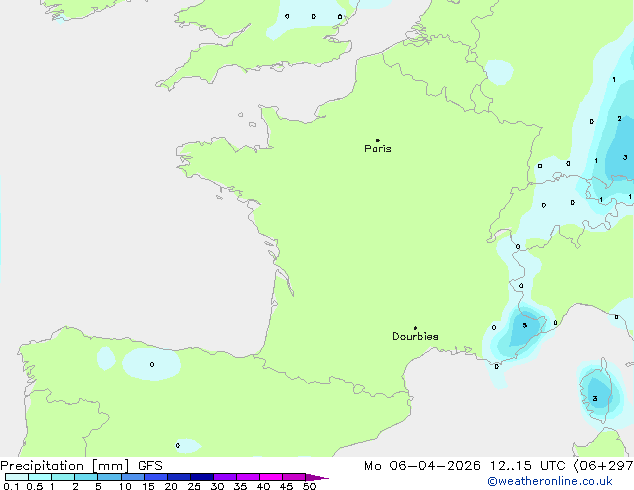Pick the dark navy 25–30 mm swatch
The width and height of the screenshot is (634, 490).
202,477
